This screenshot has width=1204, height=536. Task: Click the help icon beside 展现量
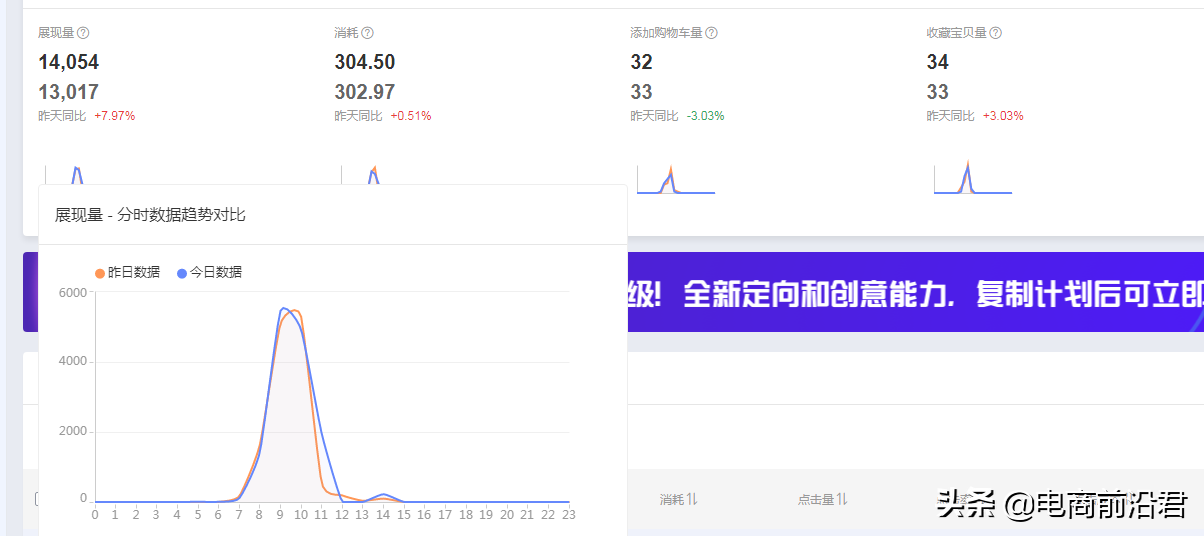point(83,33)
